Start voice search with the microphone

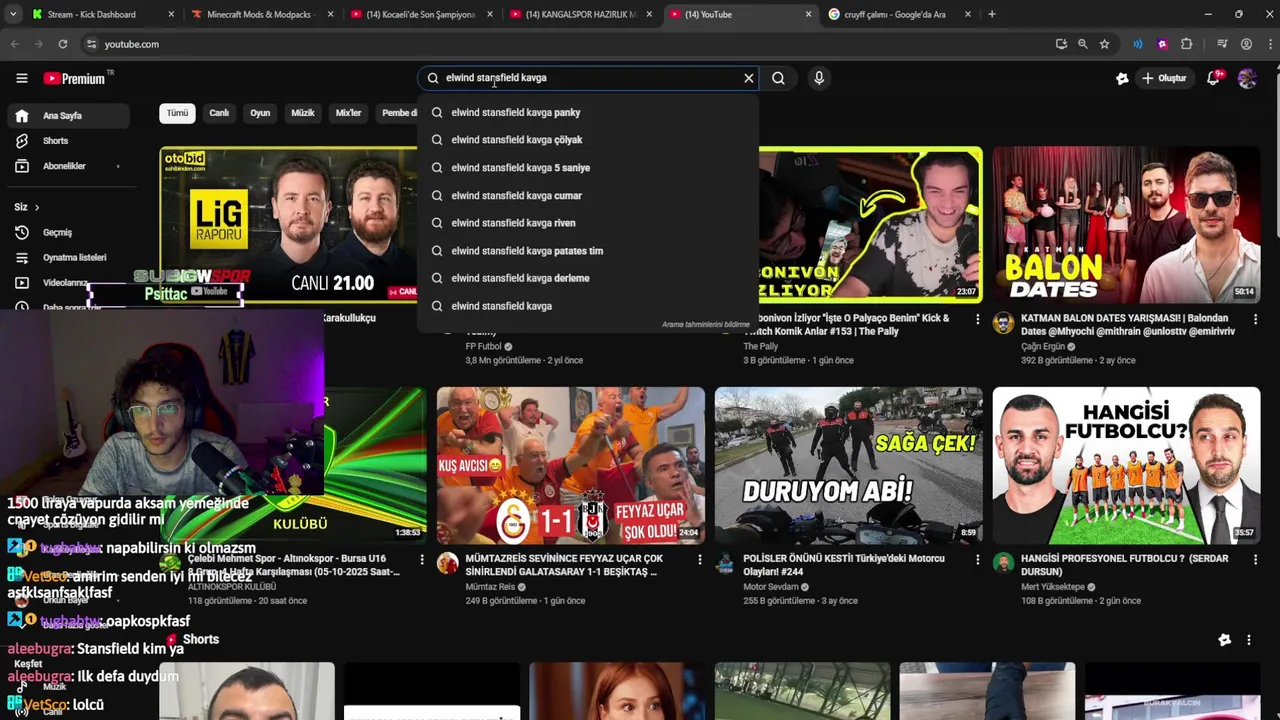[819, 78]
